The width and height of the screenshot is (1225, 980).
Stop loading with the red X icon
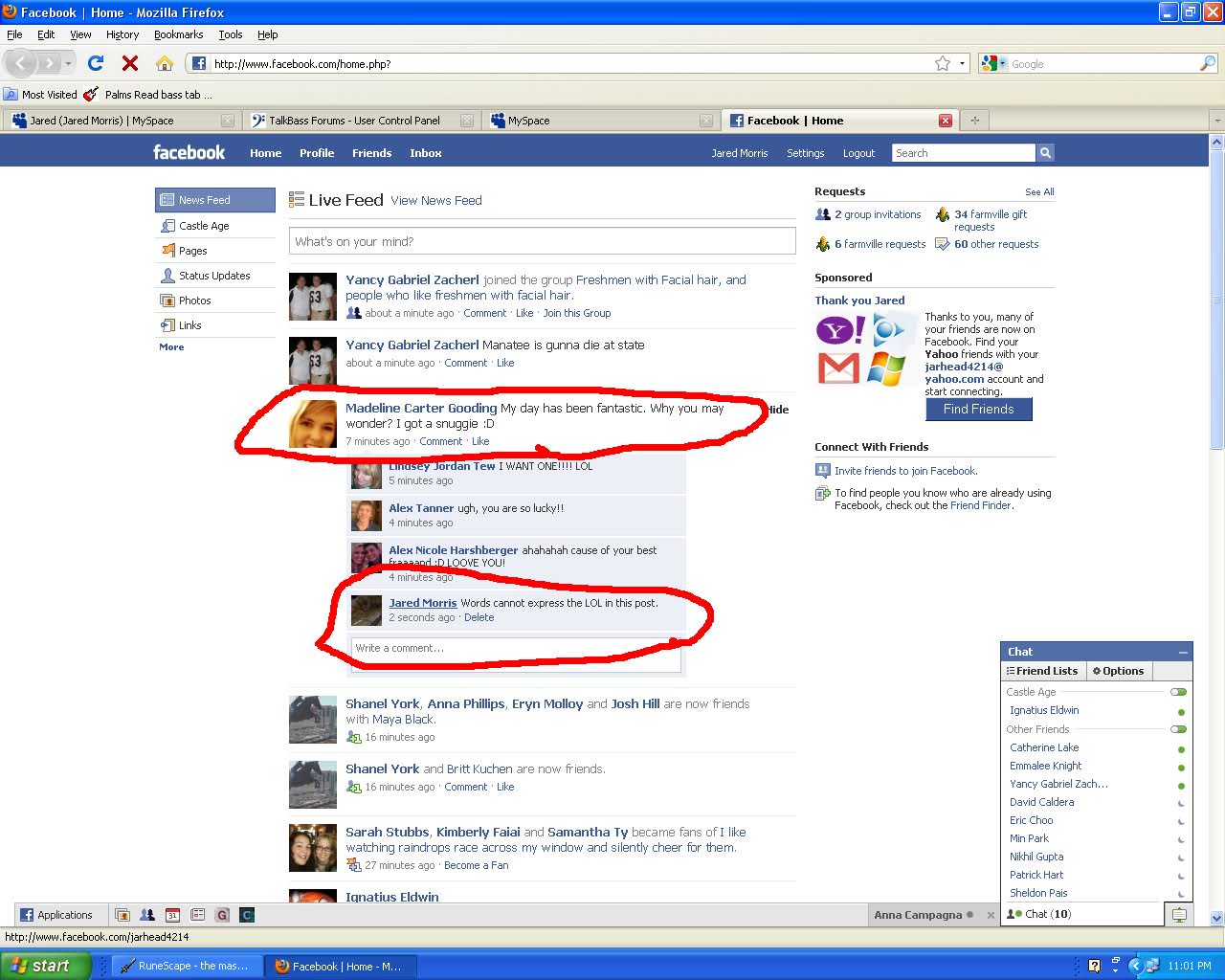[x=130, y=63]
